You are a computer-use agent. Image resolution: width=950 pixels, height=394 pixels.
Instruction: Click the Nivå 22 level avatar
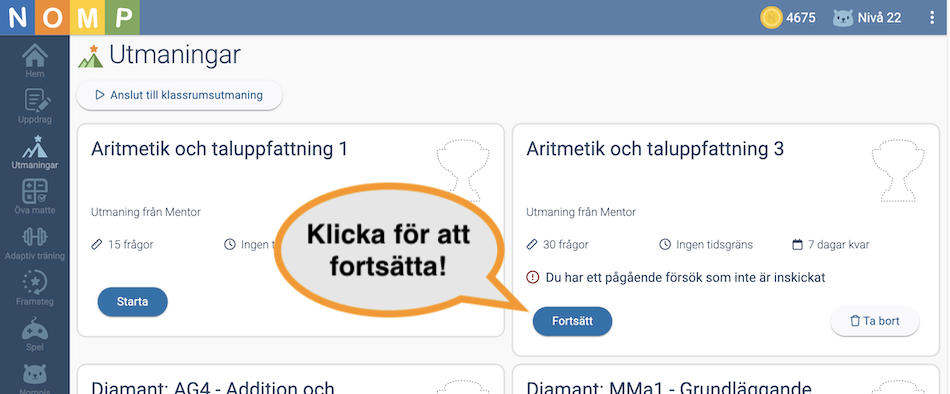(843, 18)
